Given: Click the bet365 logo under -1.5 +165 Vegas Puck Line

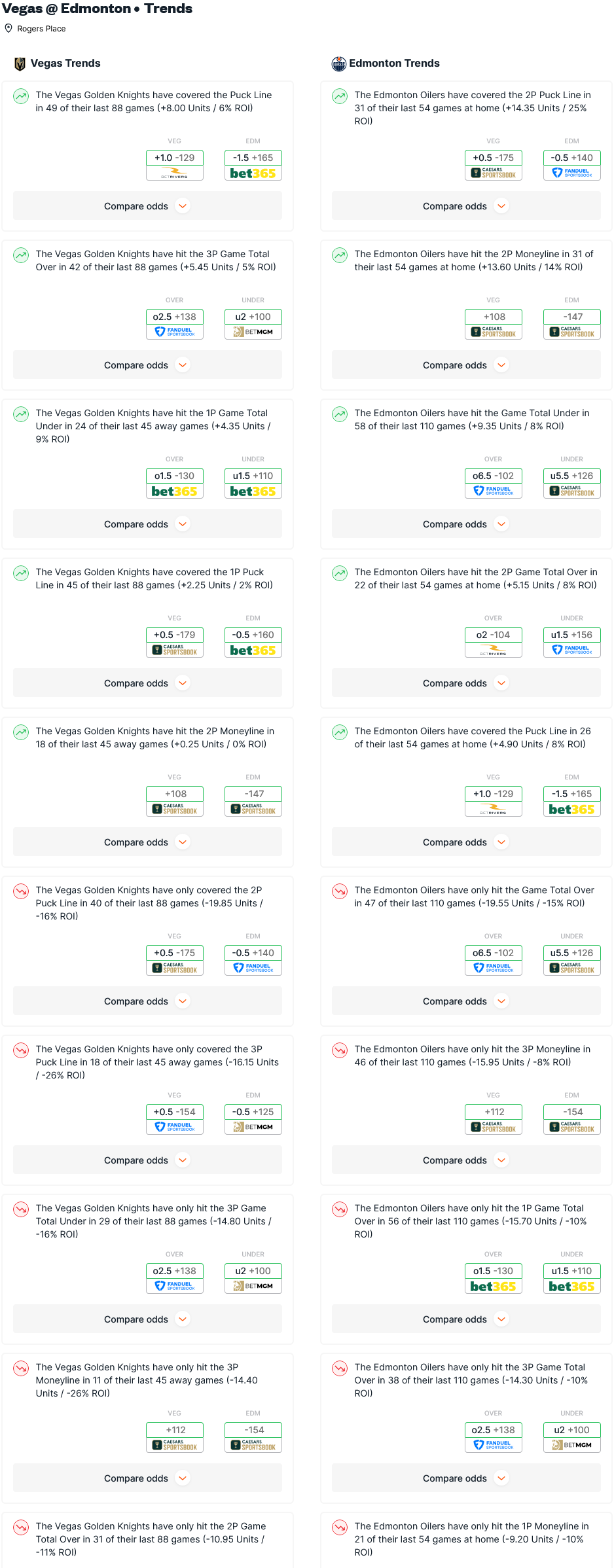Looking at the screenshot, I should coord(253,173).
